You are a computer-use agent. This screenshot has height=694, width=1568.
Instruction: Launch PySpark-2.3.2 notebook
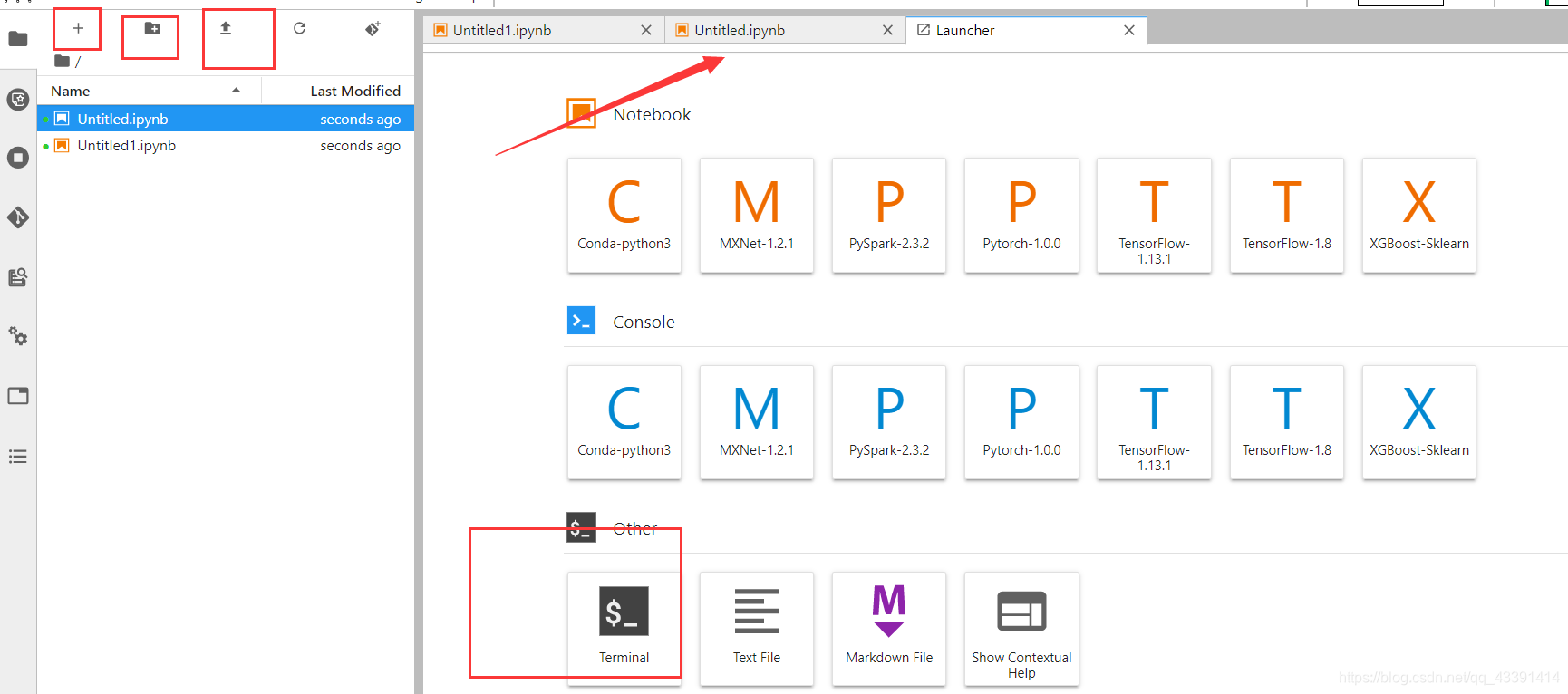(x=889, y=215)
